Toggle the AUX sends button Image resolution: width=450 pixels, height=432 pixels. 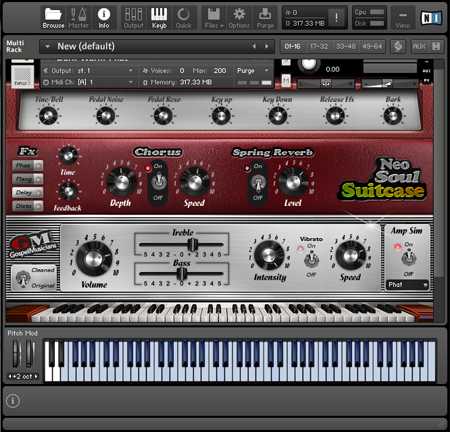pyautogui.click(x=419, y=46)
